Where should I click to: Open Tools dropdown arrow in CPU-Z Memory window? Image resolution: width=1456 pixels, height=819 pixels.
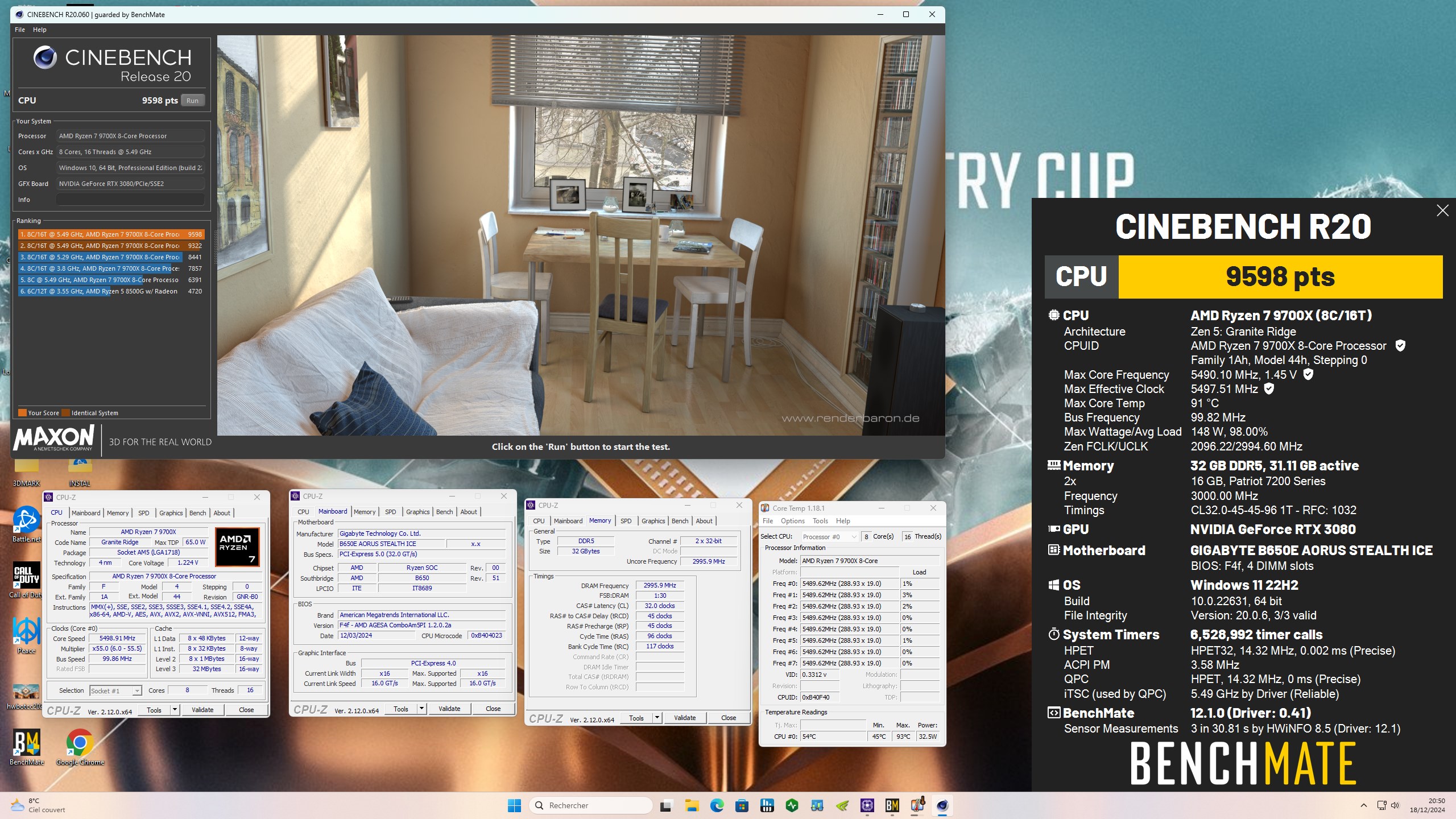click(657, 718)
